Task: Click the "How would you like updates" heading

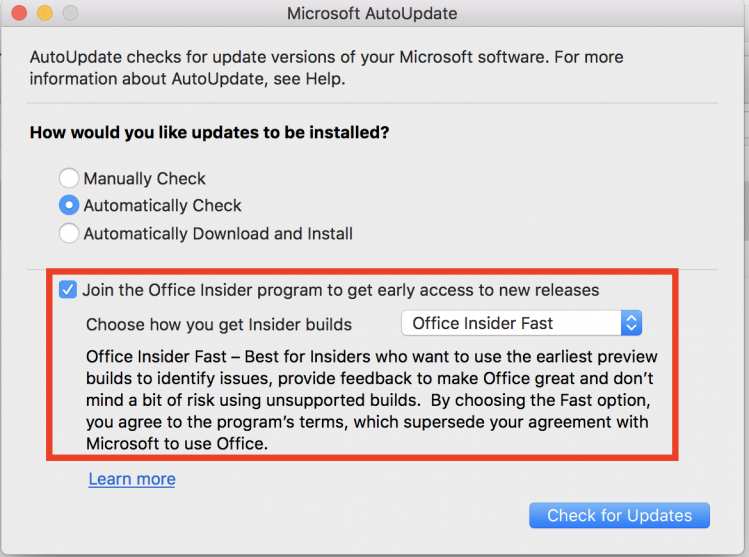Action: (x=209, y=132)
